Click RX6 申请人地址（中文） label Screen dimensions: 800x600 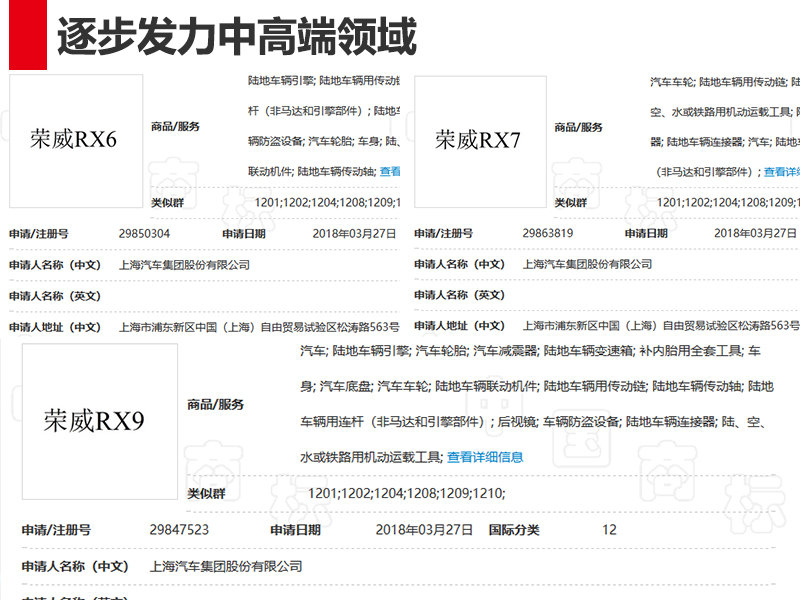pyautogui.click(x=55, y=327)
